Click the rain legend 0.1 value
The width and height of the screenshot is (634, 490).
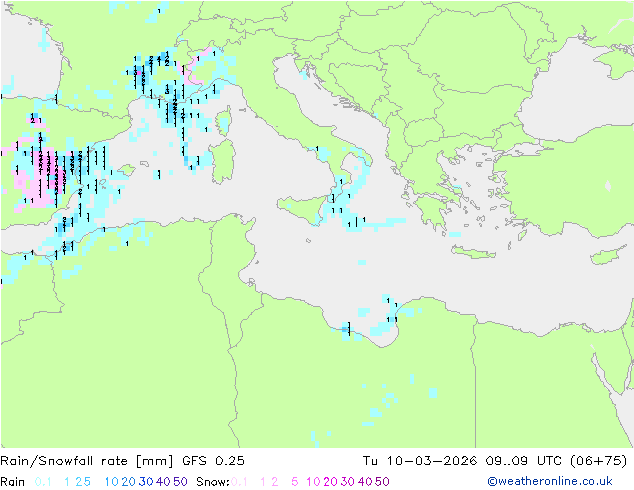pyautogui.click(x=43, y=482)
